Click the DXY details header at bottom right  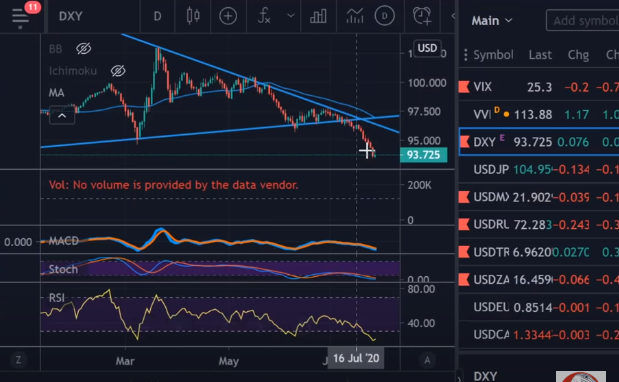point(485,376)
